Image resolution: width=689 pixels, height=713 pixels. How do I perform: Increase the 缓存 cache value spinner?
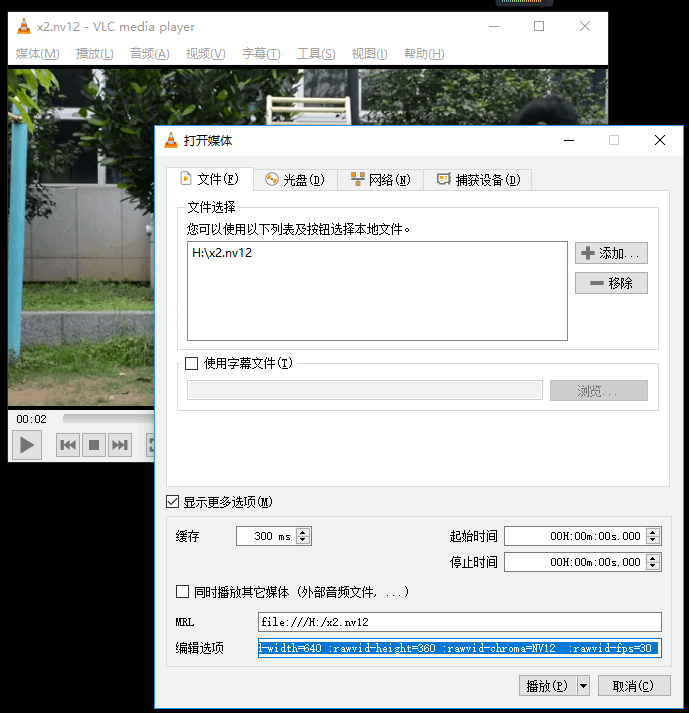[x=303, y=532]
